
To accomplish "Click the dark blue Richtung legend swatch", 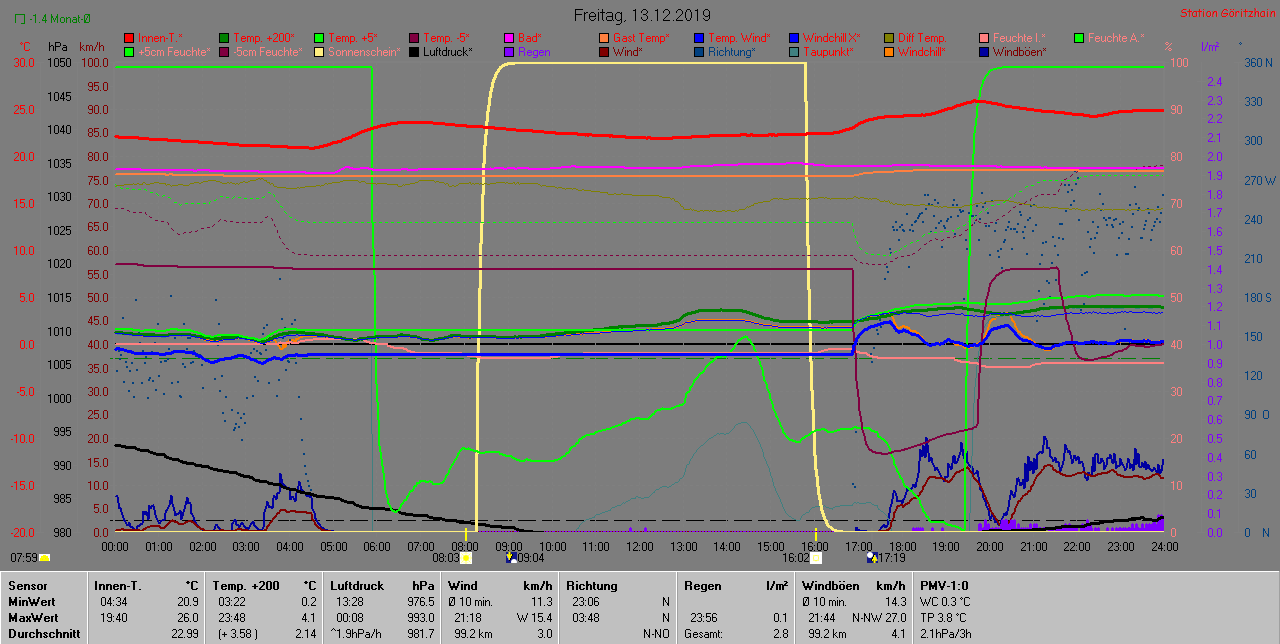I will click(x=699, y=51).
